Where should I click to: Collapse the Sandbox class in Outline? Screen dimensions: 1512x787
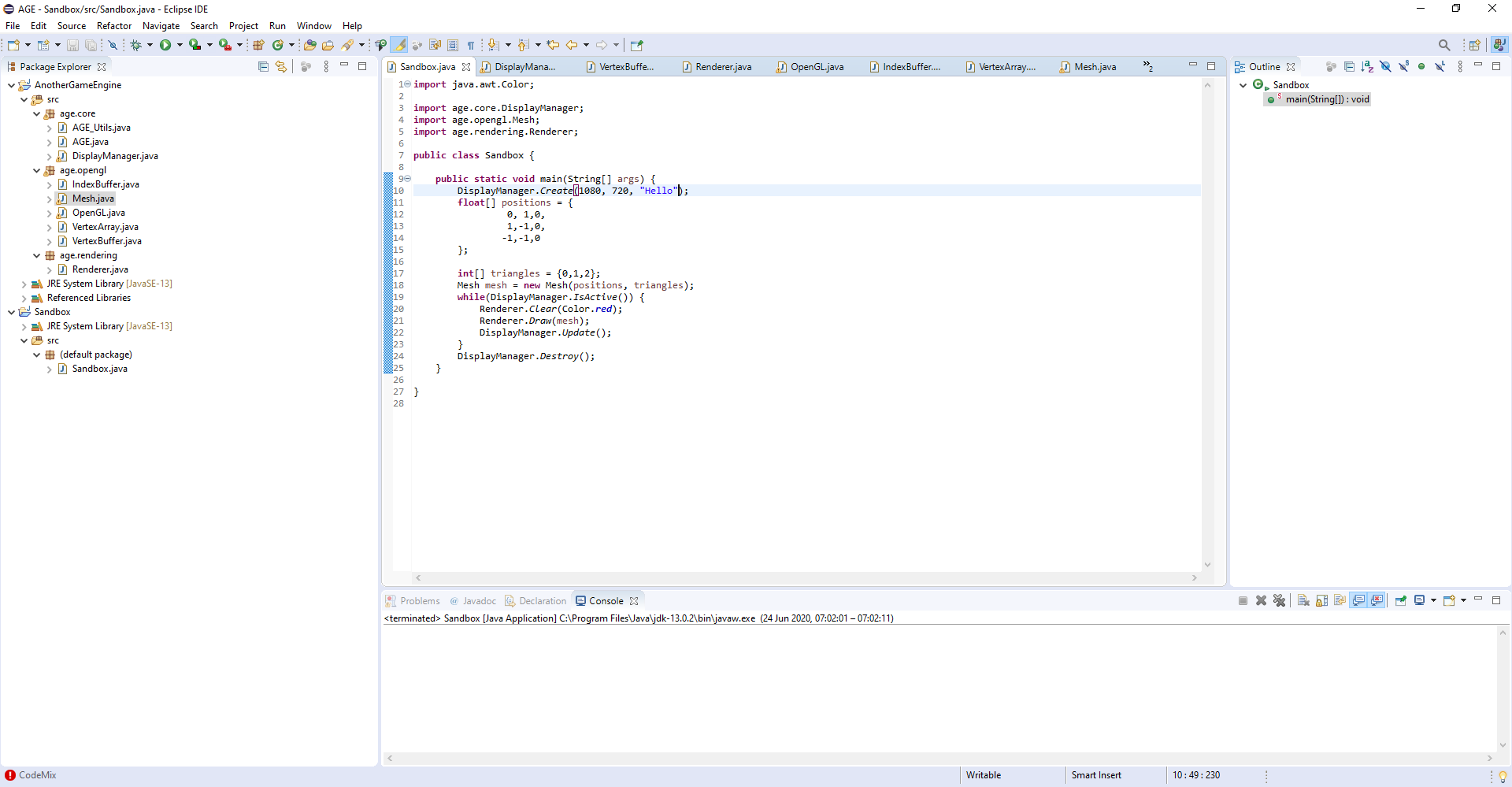click(1243, 85)
